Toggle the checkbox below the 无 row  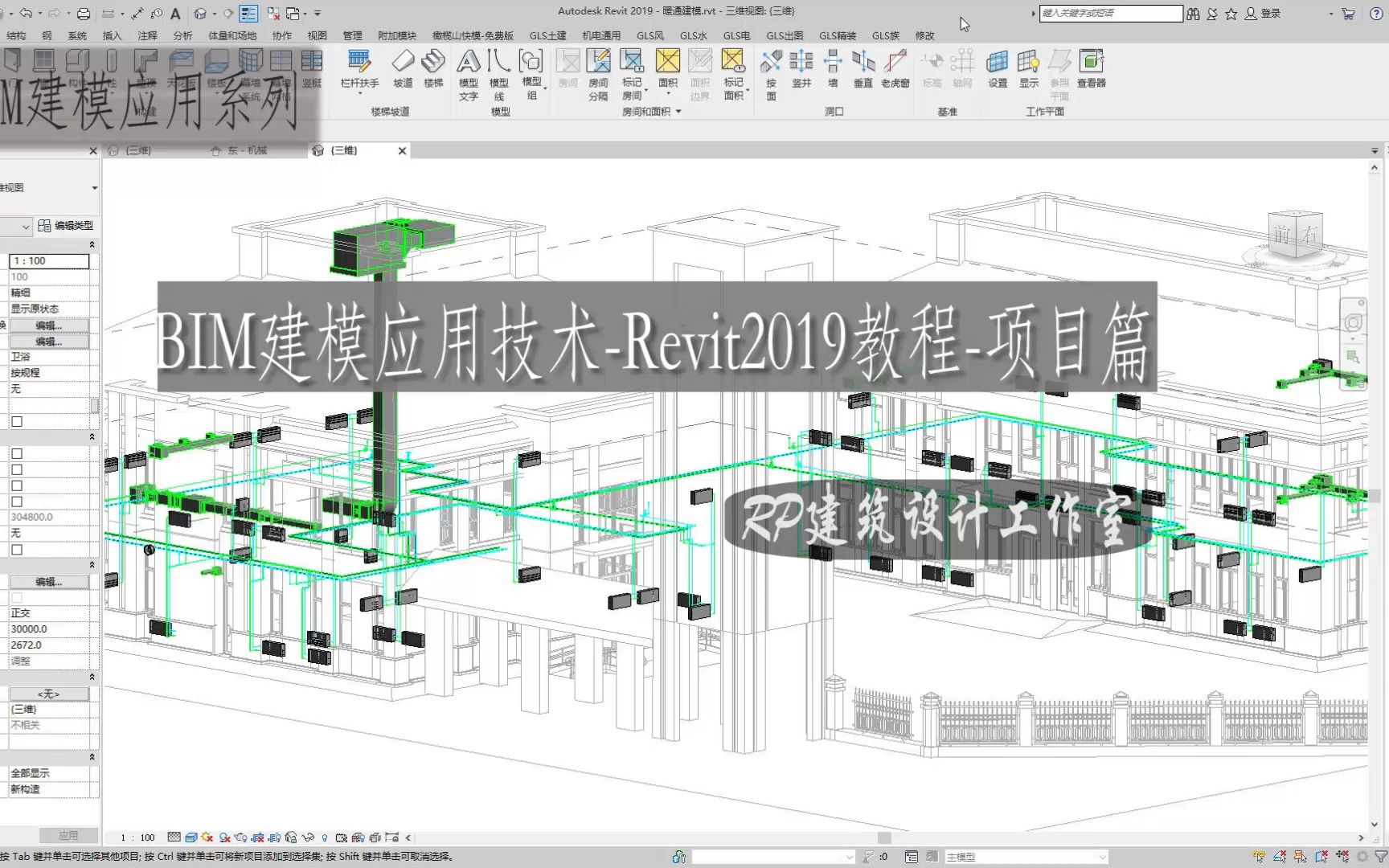tap(17, 421)
